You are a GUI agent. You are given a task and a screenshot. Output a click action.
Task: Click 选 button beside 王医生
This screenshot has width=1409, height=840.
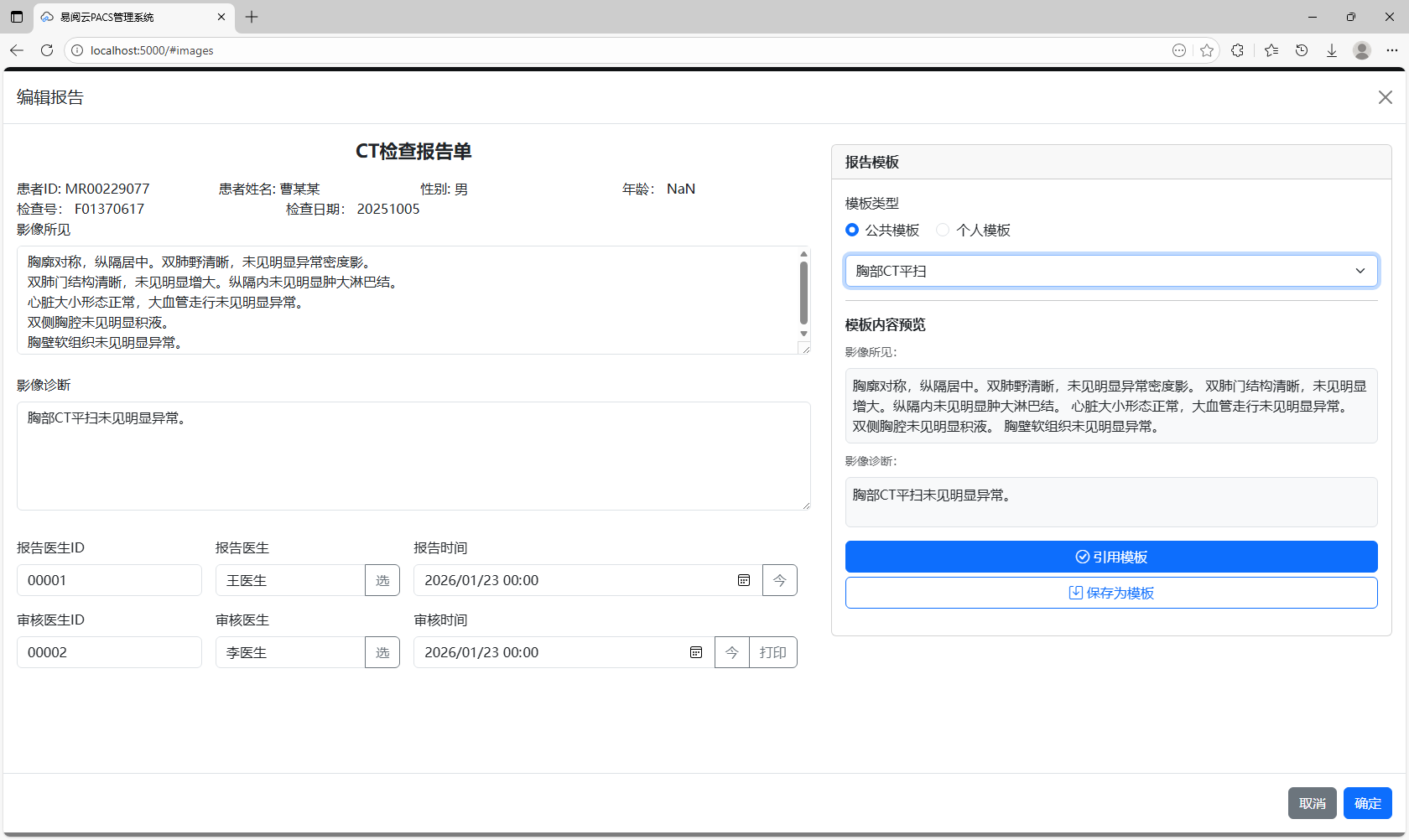[382, 580]
